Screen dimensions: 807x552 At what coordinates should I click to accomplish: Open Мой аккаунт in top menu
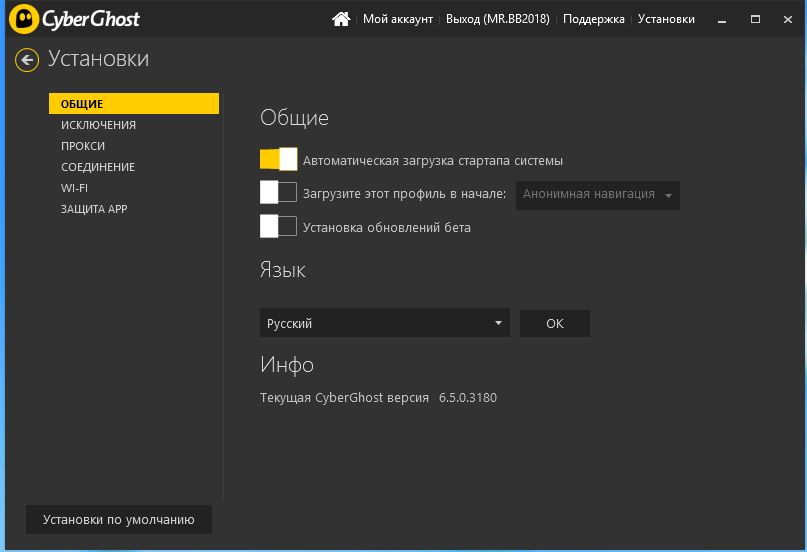point(398,19)
